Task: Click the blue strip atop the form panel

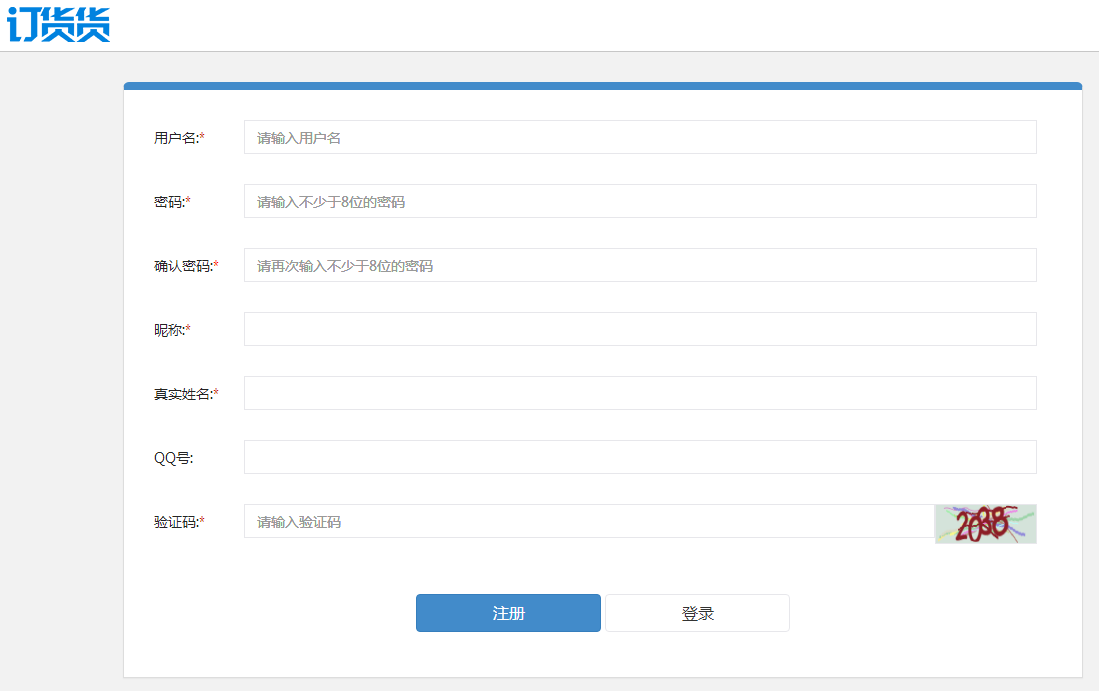Action: point(602,86)
